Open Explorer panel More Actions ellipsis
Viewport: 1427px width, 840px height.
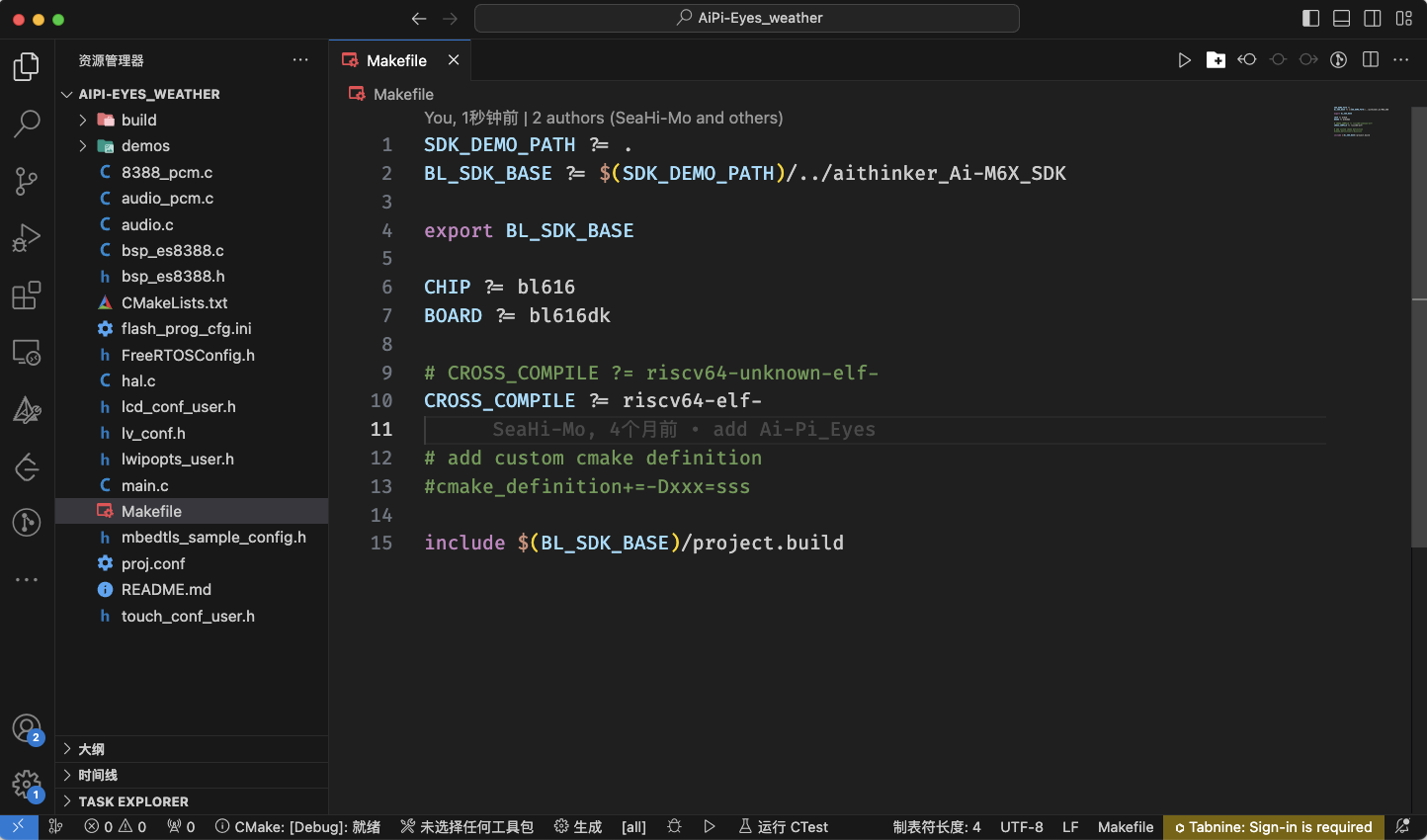[300, 60]
